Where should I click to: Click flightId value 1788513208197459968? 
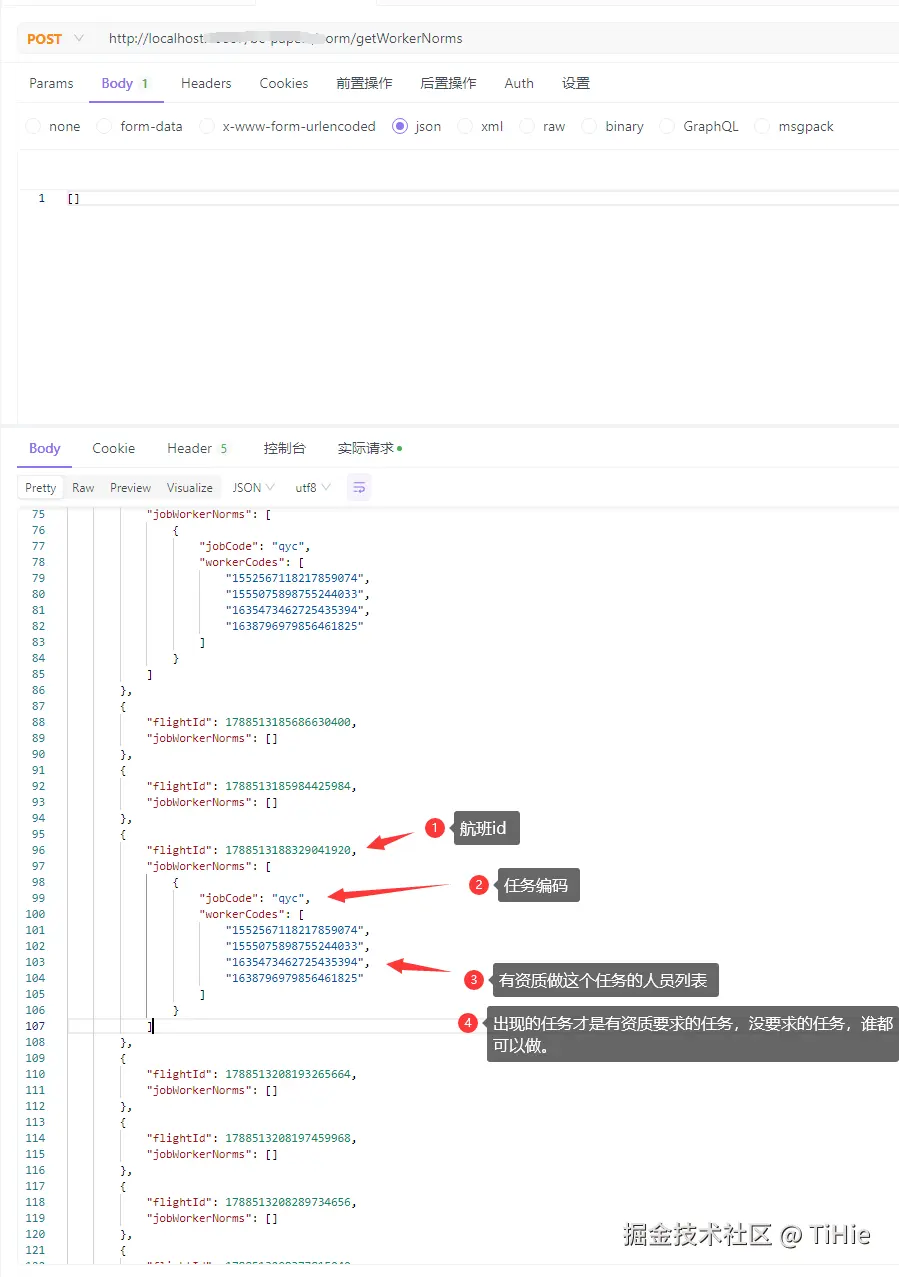[x=289, y=1138]
